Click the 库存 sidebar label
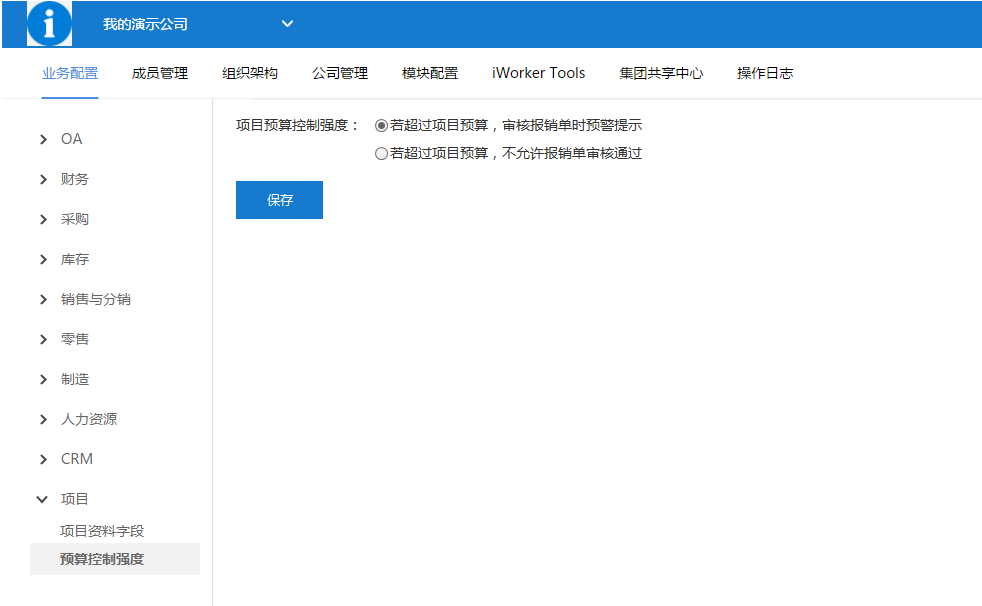982x606 pixels. coord(75,259)
